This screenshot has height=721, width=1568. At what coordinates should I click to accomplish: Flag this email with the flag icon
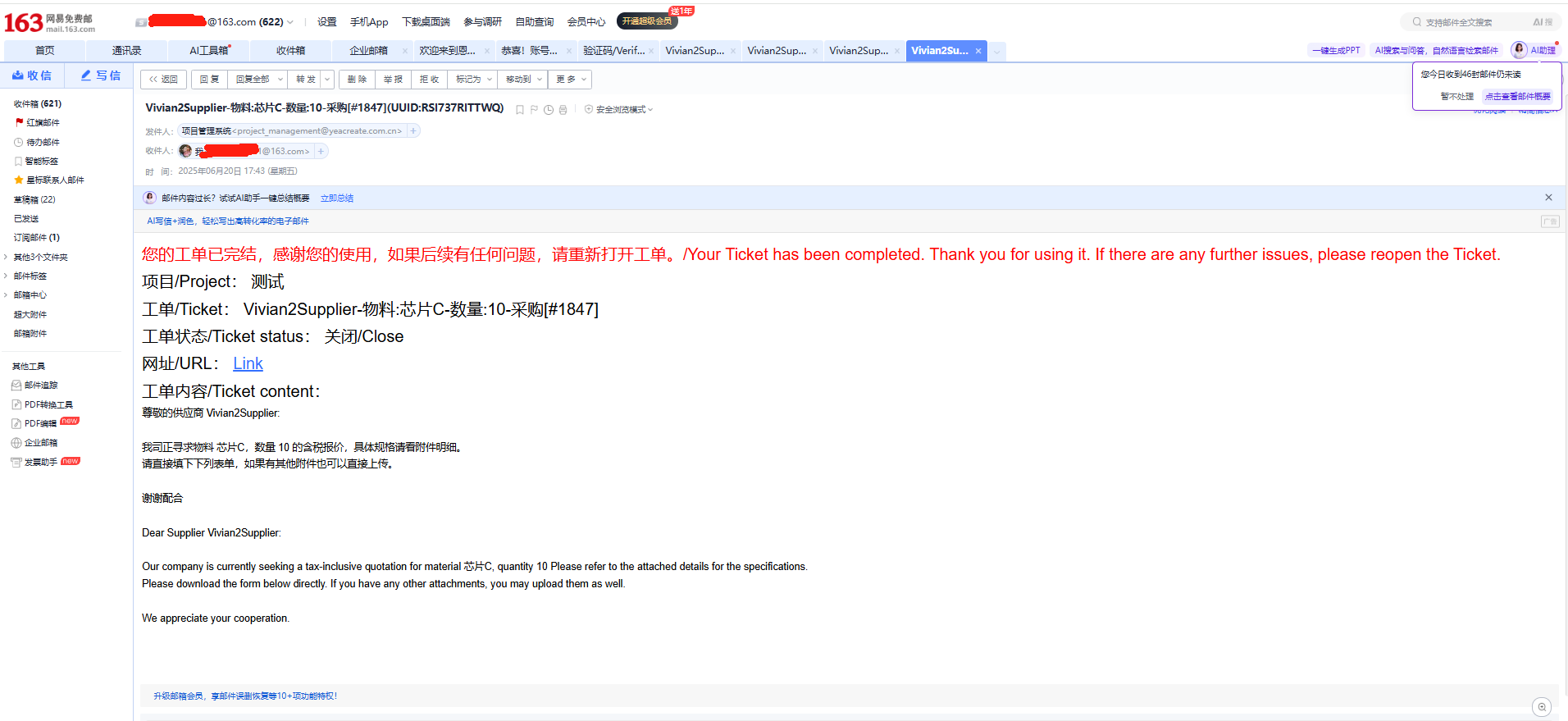(534, 110)
